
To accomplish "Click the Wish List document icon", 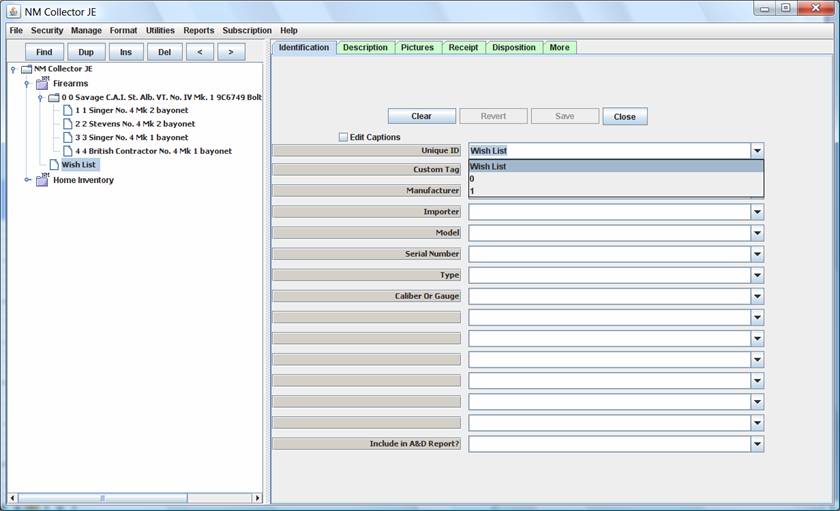I will click(54, 165).
